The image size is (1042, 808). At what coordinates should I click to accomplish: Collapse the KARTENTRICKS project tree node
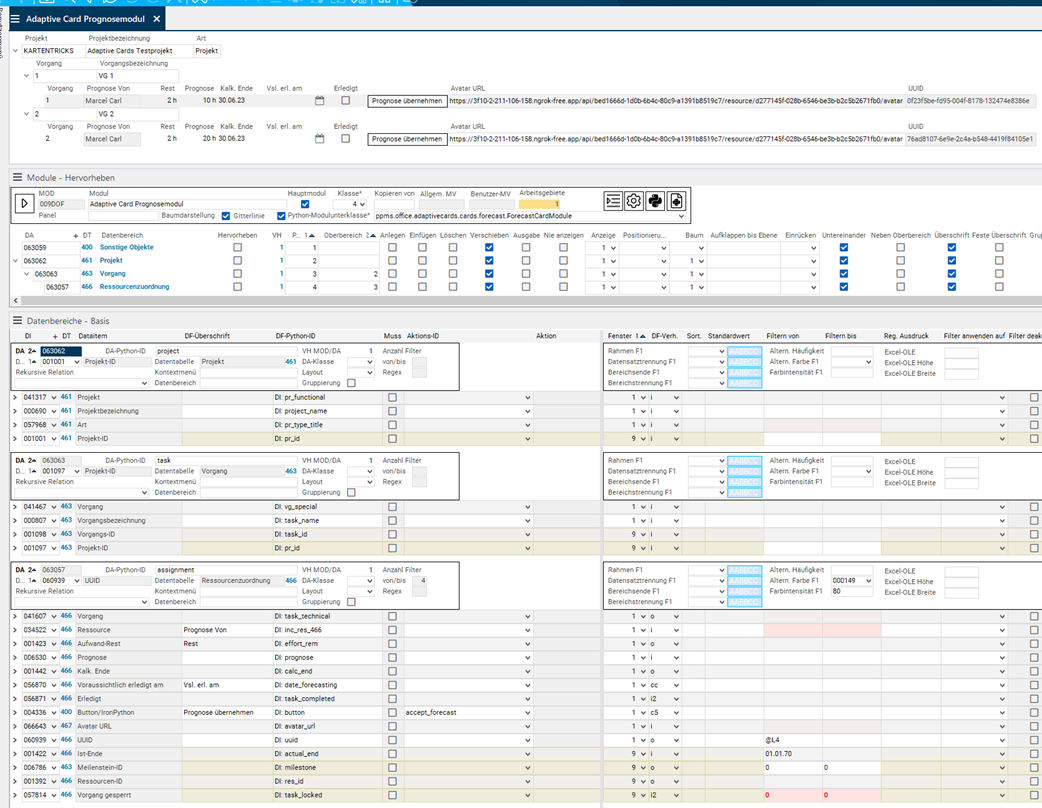point(14,50)
